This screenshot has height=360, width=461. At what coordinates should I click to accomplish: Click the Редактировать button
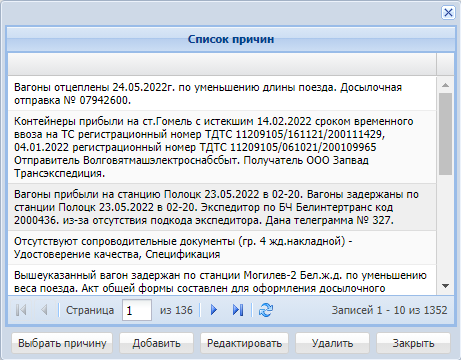pos(244,343)
